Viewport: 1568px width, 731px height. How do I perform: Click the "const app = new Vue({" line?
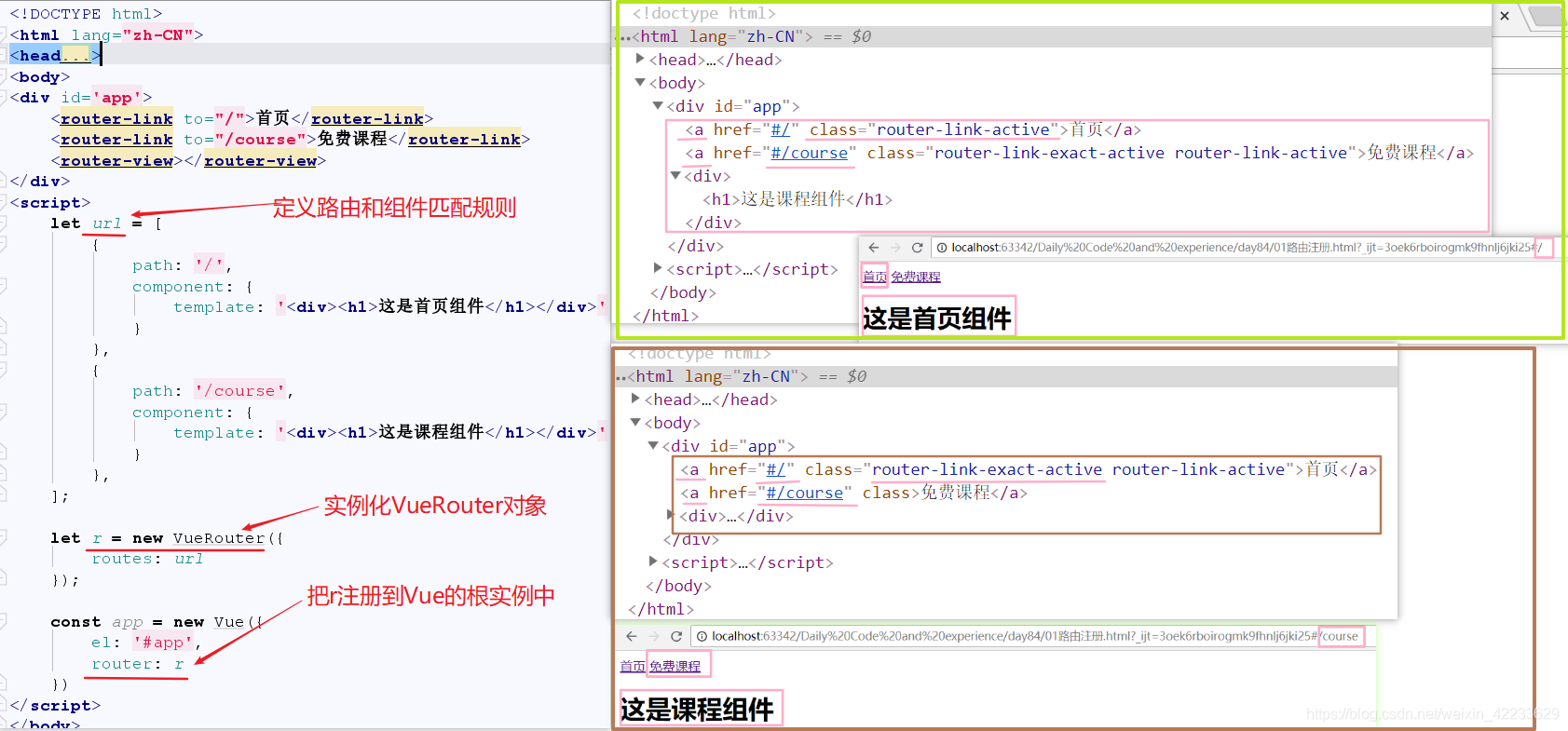(157, 622)
